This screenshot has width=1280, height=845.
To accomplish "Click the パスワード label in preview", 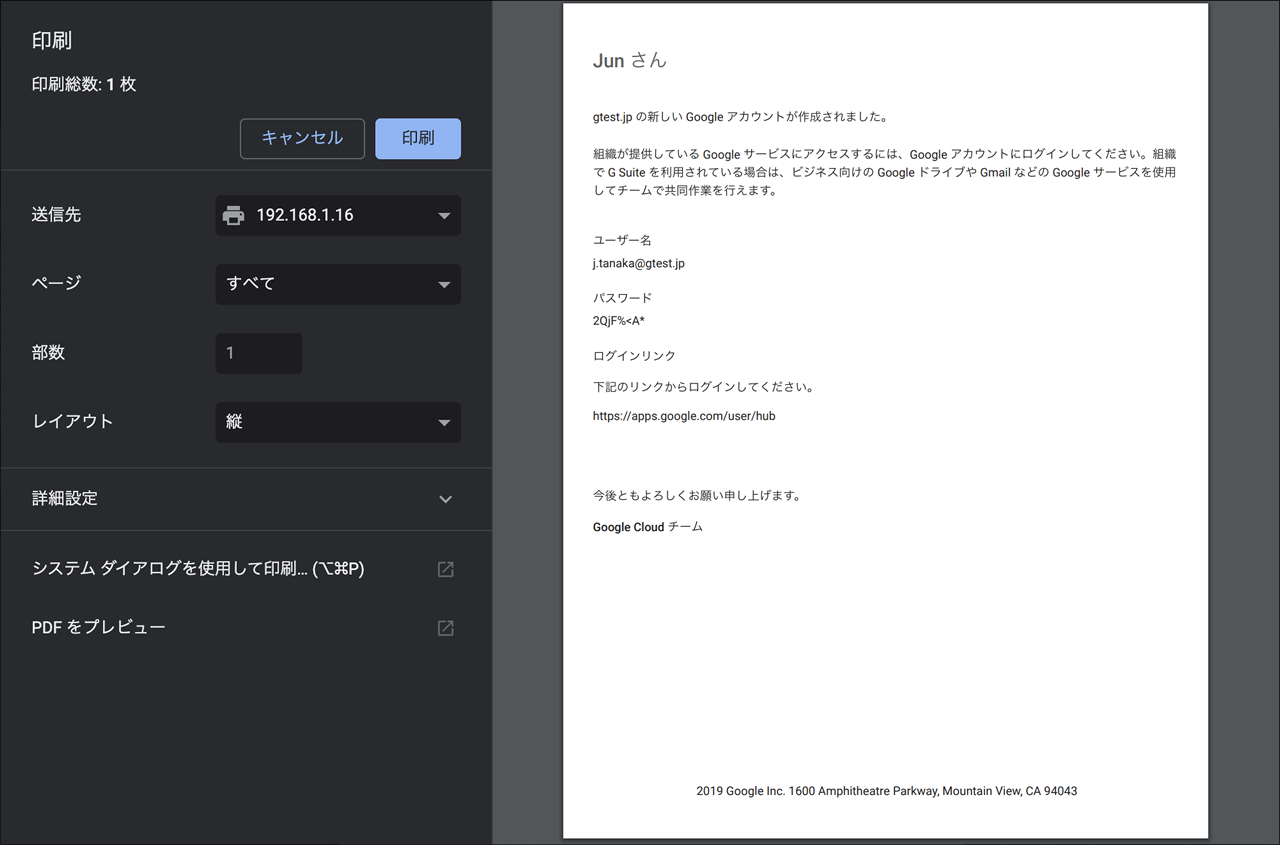I will 622,298.
